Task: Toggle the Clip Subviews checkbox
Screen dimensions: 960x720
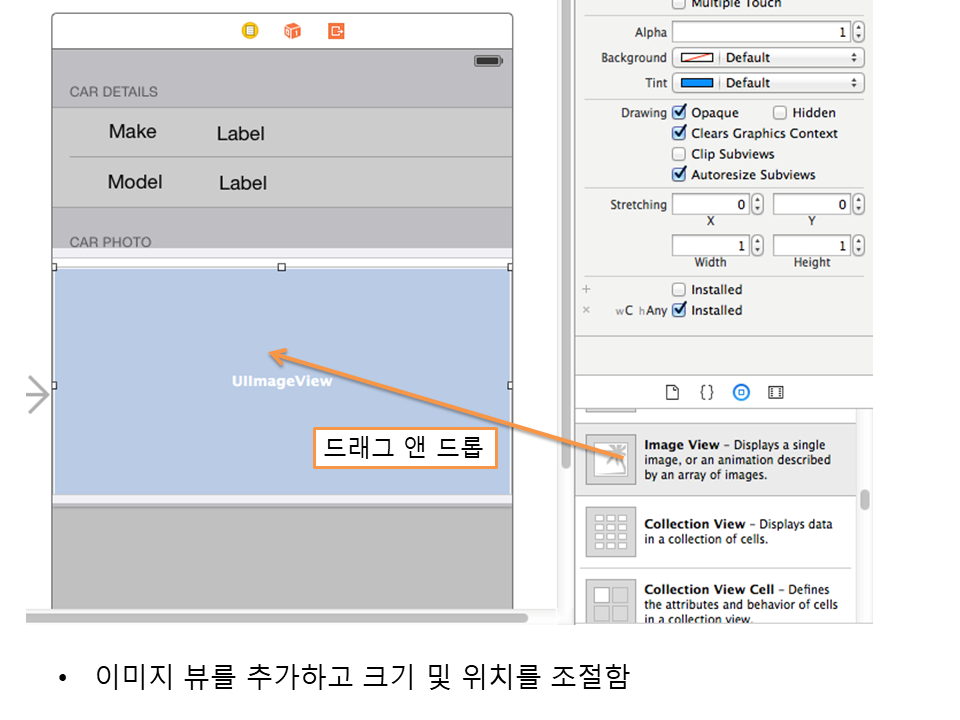Action: pyautogui.click(x=680, y=154)
